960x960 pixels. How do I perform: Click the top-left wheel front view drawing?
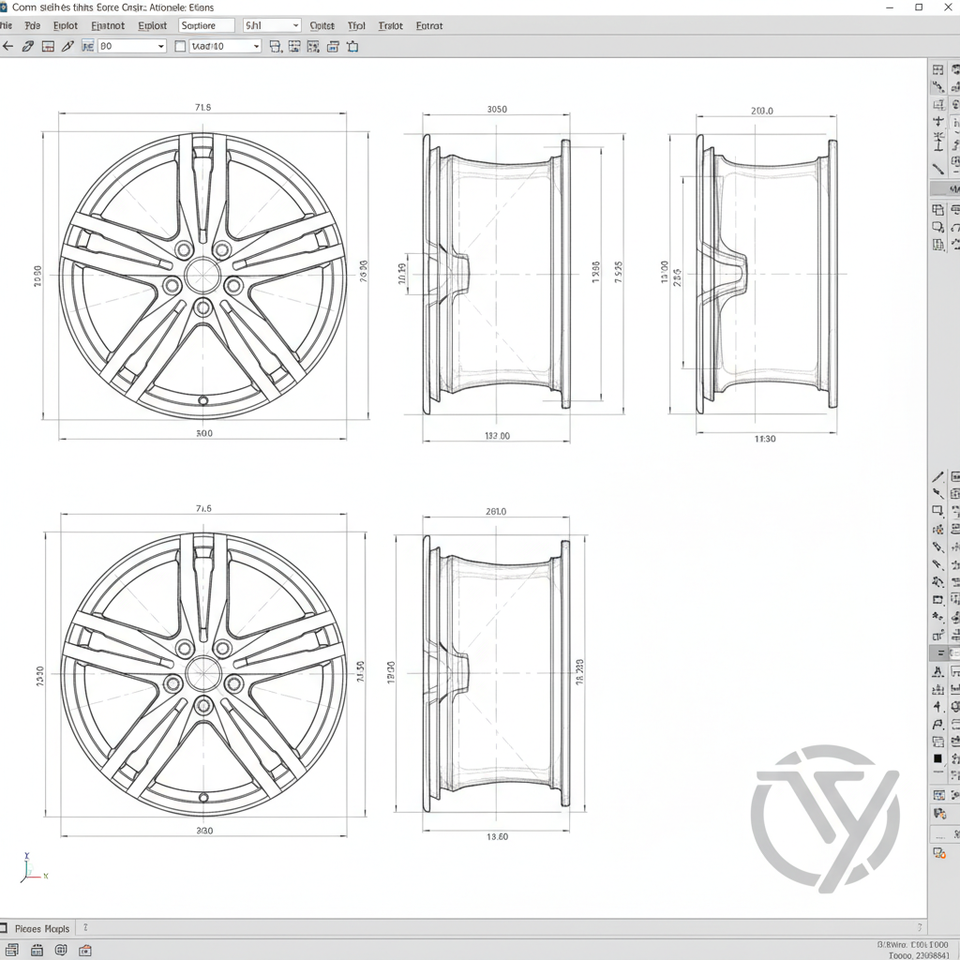tap(203, 275)
